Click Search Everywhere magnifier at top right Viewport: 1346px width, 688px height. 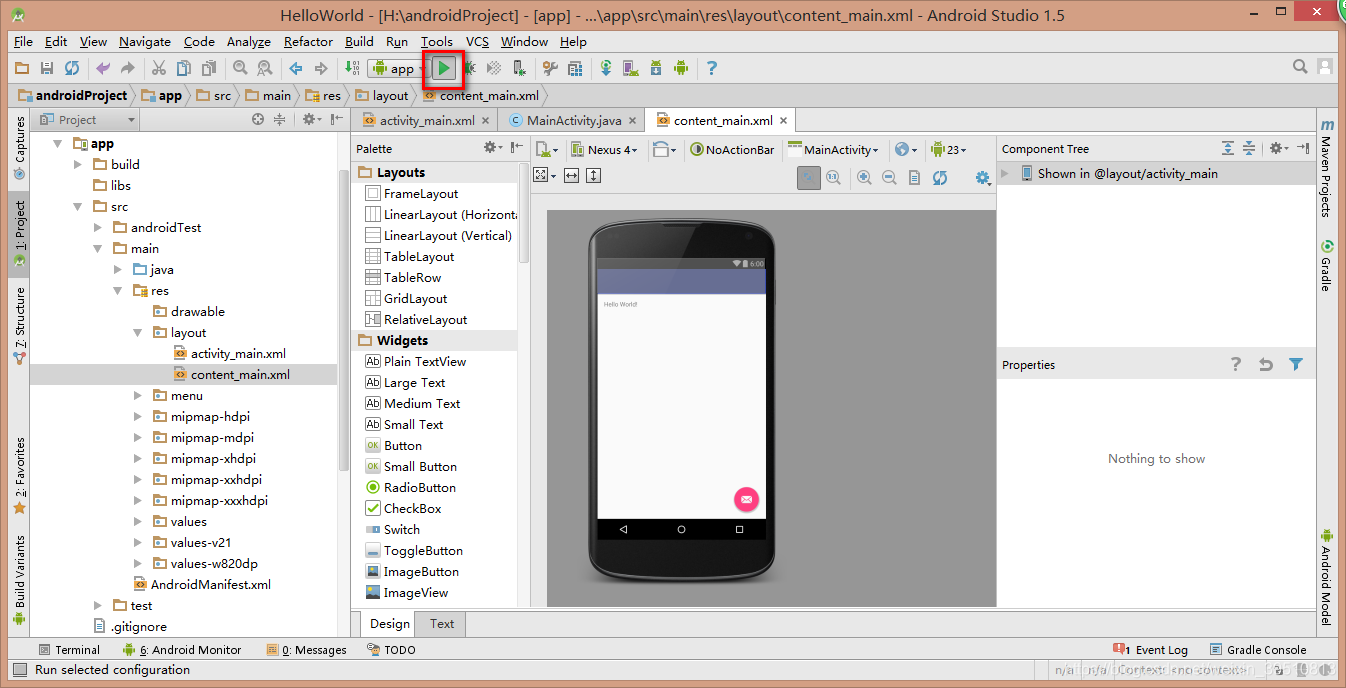tap(1300, 67)
